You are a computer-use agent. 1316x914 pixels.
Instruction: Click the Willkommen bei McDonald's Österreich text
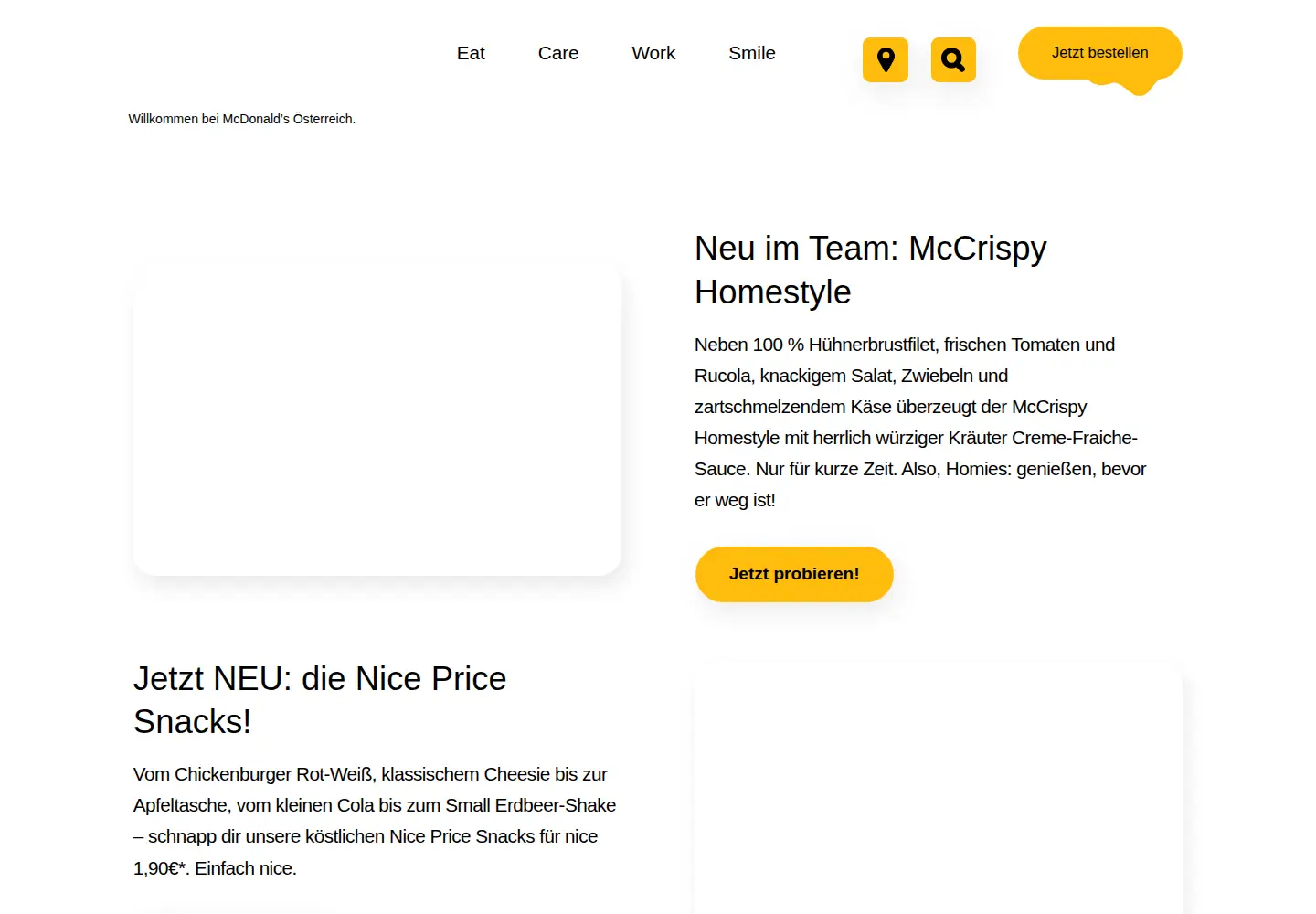tap(242, 119)
